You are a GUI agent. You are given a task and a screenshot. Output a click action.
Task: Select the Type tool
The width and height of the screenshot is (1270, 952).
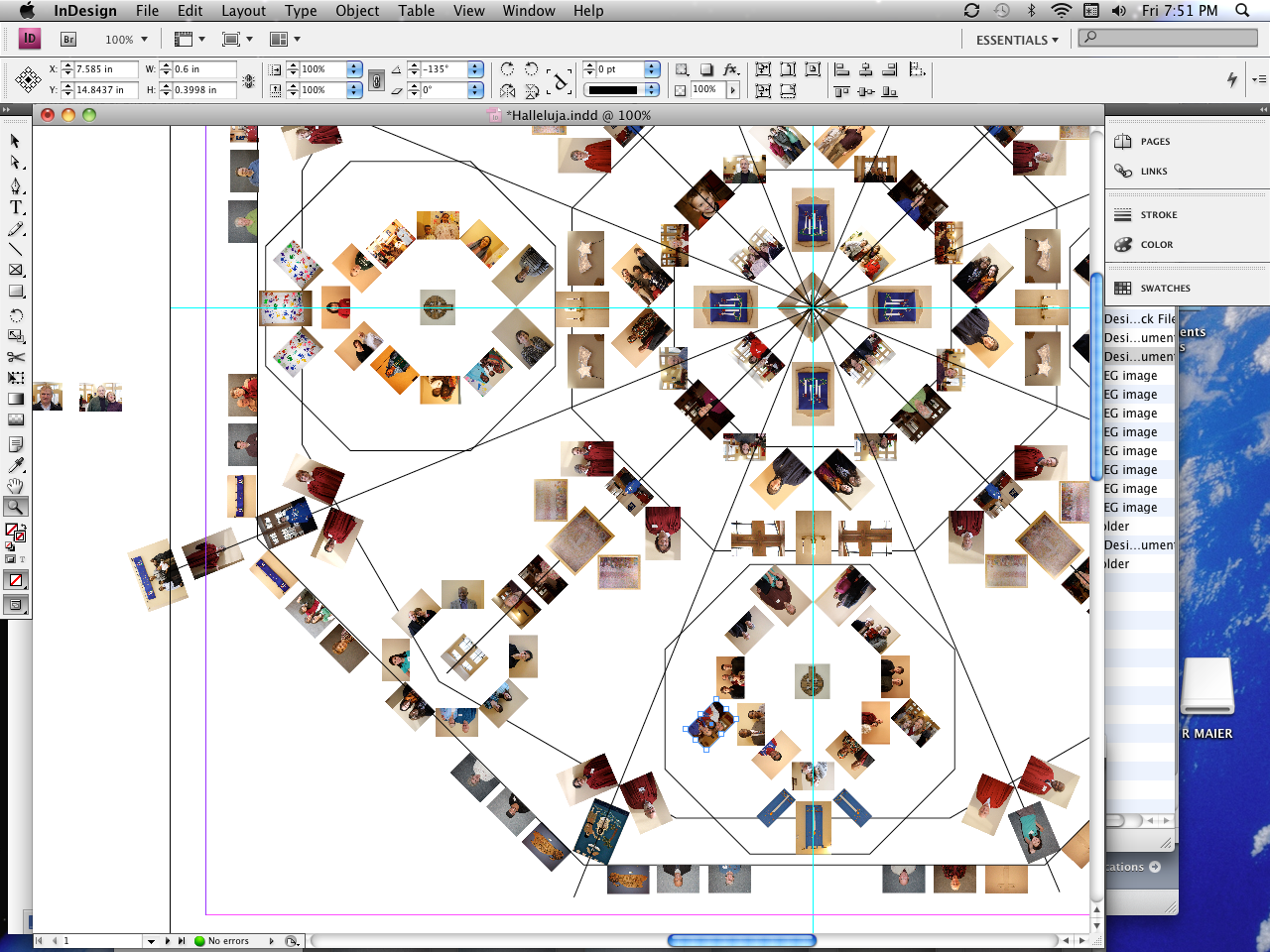pyautogui.click(x=15, y=207)
